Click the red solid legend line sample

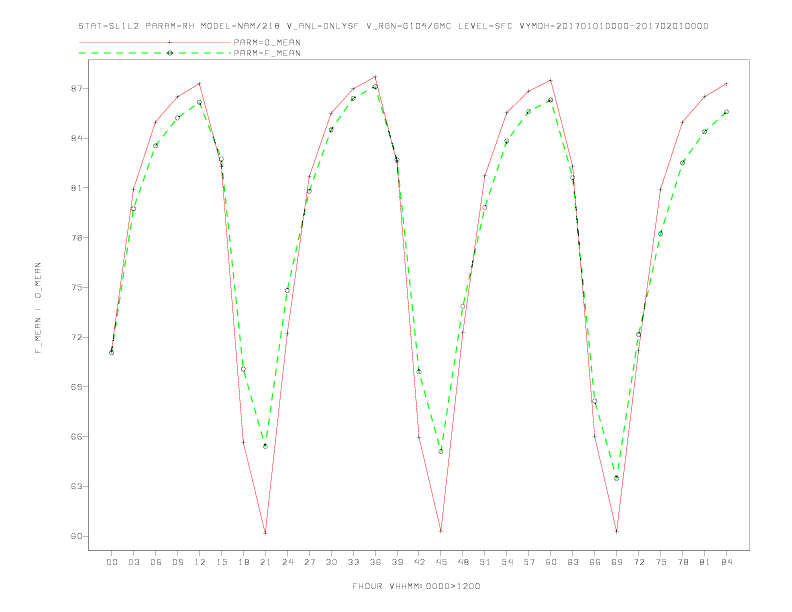tap(155, 42)
